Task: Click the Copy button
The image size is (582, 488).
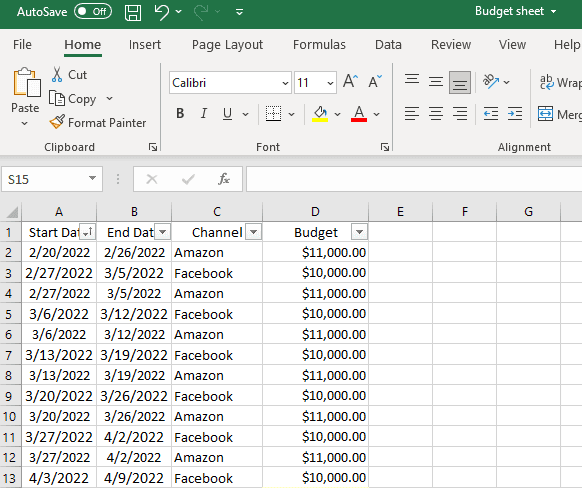Action: click(x=73, y=99)
